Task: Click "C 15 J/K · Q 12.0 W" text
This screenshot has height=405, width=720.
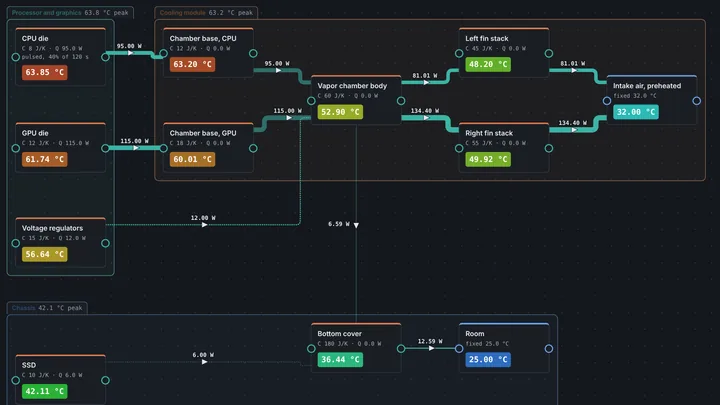Action: tap(54, 238)
